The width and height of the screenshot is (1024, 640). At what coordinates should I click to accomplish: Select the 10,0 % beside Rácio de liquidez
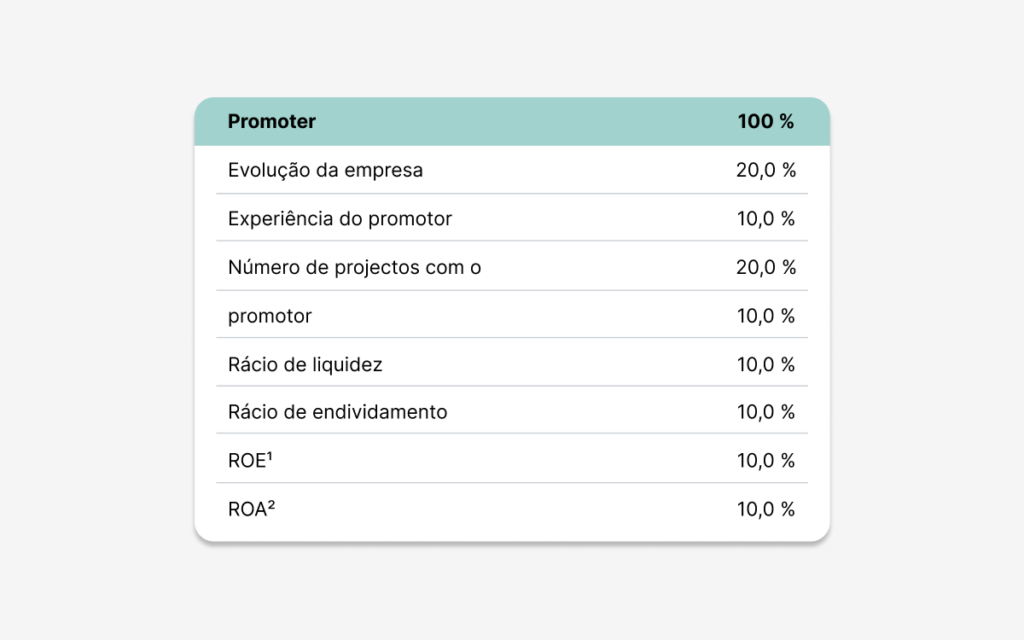(766, 364)
